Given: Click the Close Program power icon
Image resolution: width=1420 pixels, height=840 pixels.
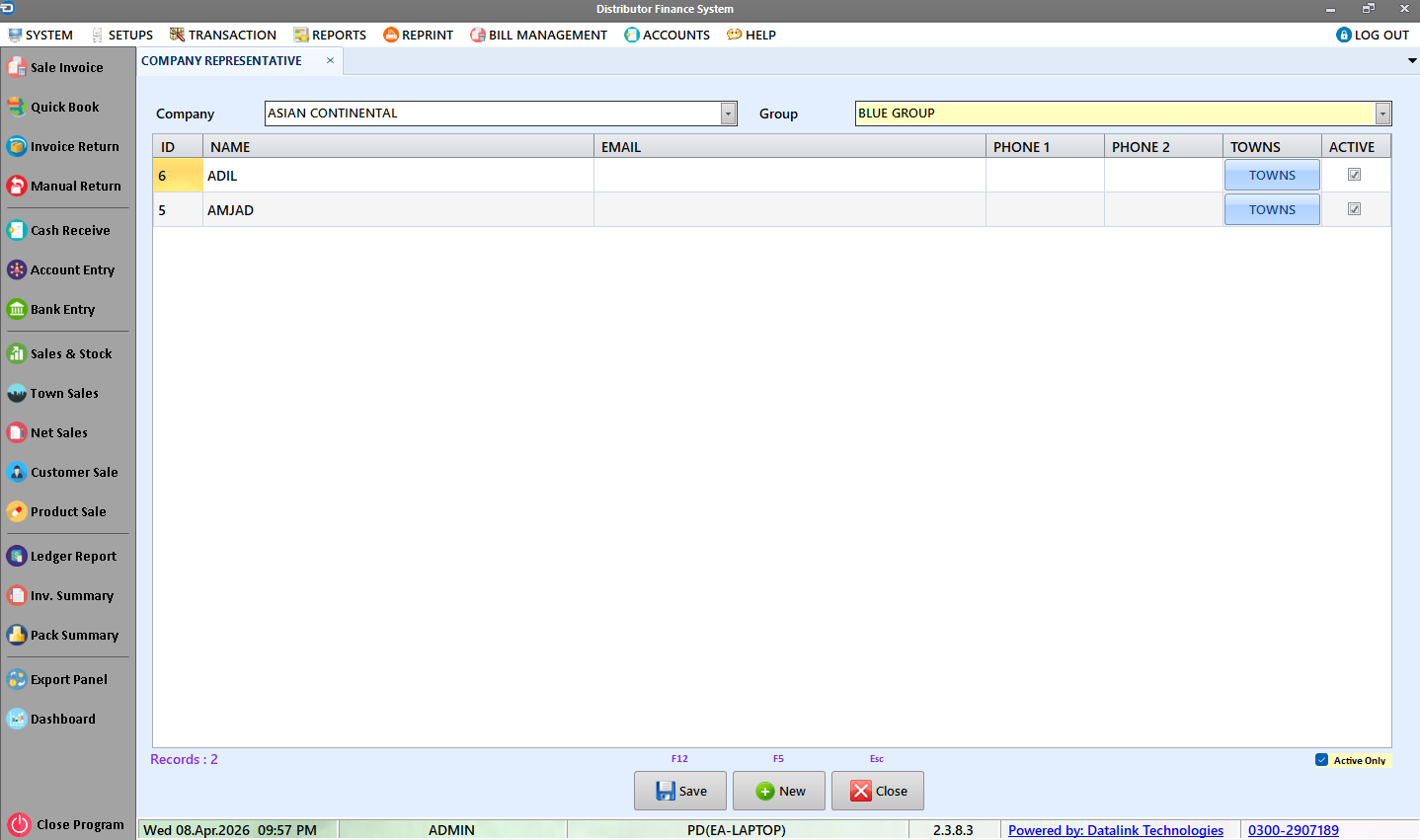Looking at the screenshot, I should pyautogui.click(x=19, y=824).
